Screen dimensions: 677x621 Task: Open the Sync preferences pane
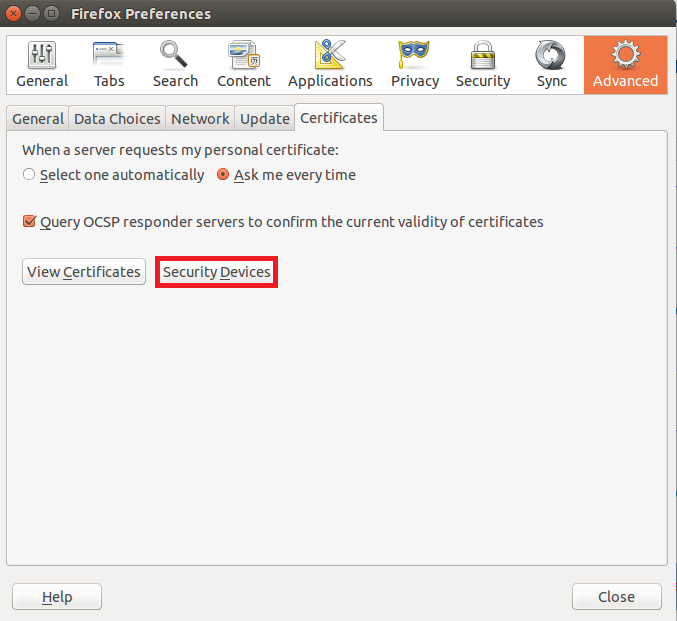[551, 65]
